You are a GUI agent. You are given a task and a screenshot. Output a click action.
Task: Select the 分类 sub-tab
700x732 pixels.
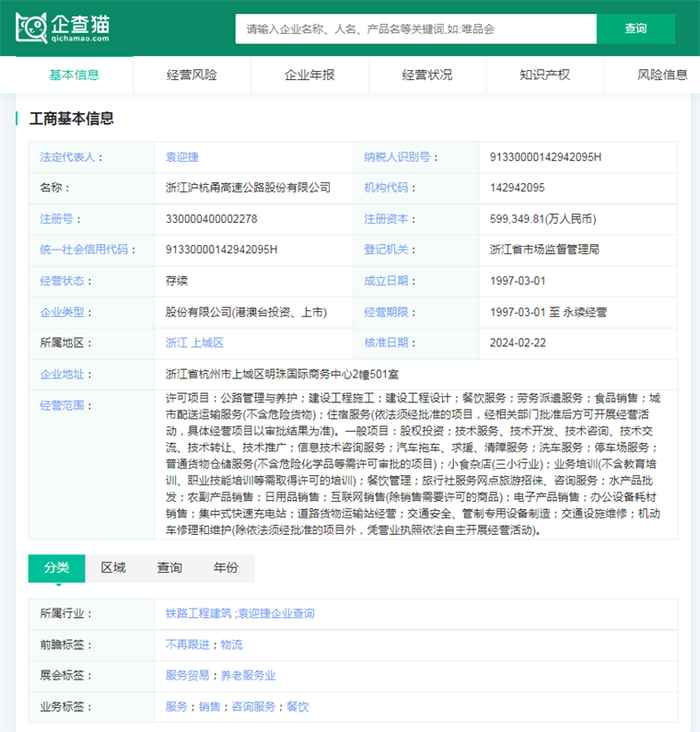click(x=56, y=568)
